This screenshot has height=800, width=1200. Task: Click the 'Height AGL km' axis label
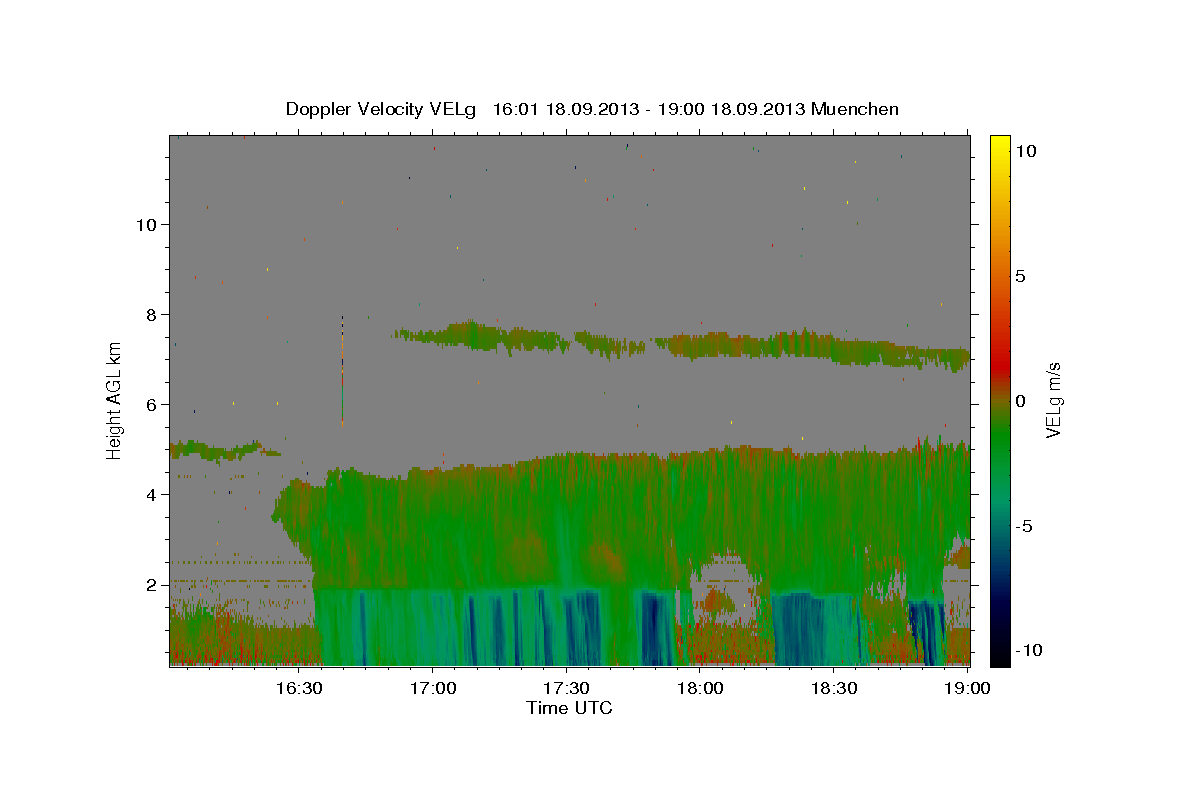tap(114, 399)
